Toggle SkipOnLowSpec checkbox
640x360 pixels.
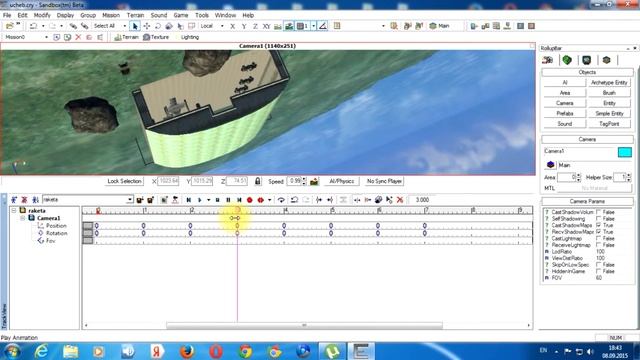(x=598, y=265)
